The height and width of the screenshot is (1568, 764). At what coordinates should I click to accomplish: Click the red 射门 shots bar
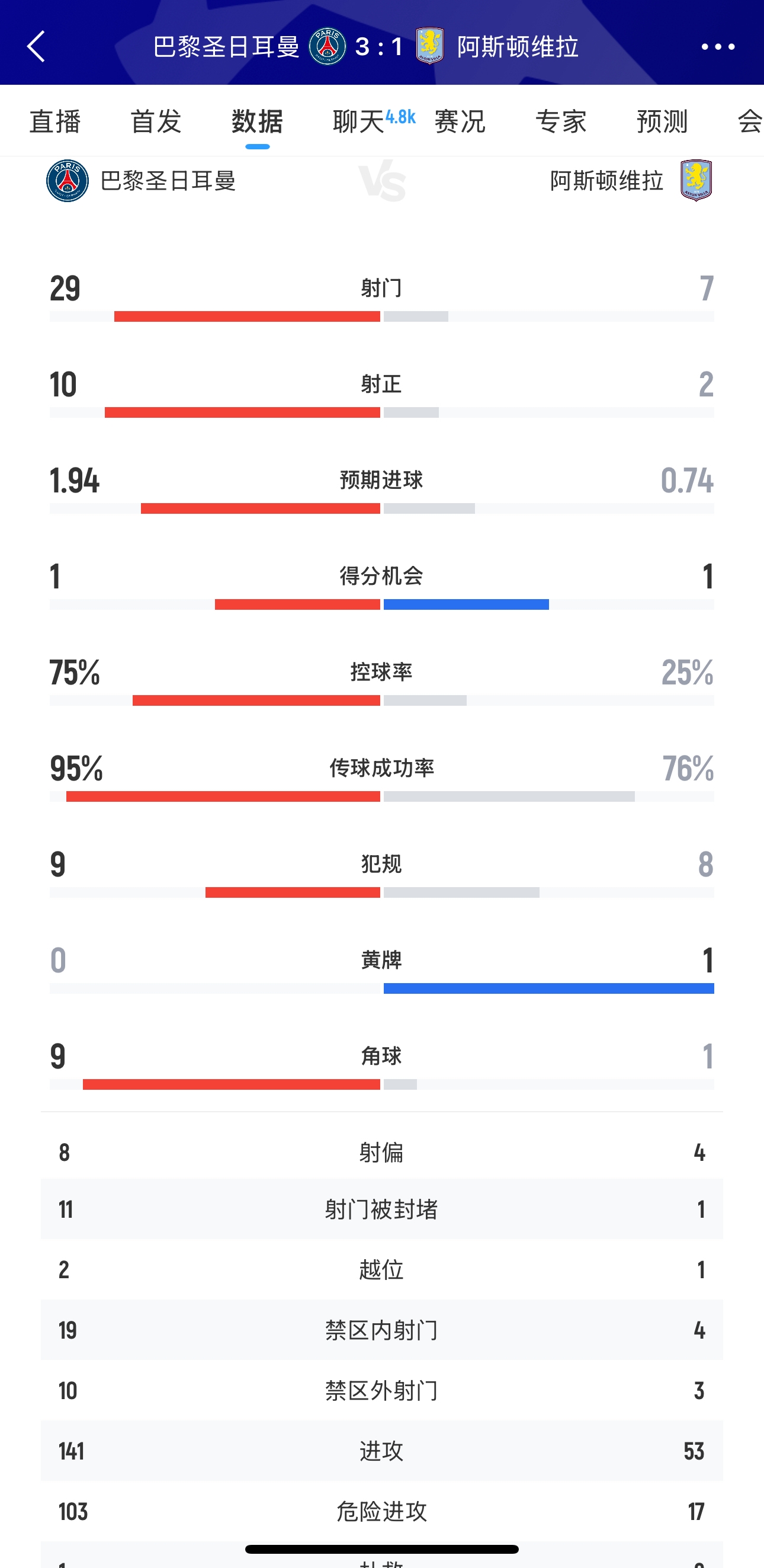click(x=247, y=316)
